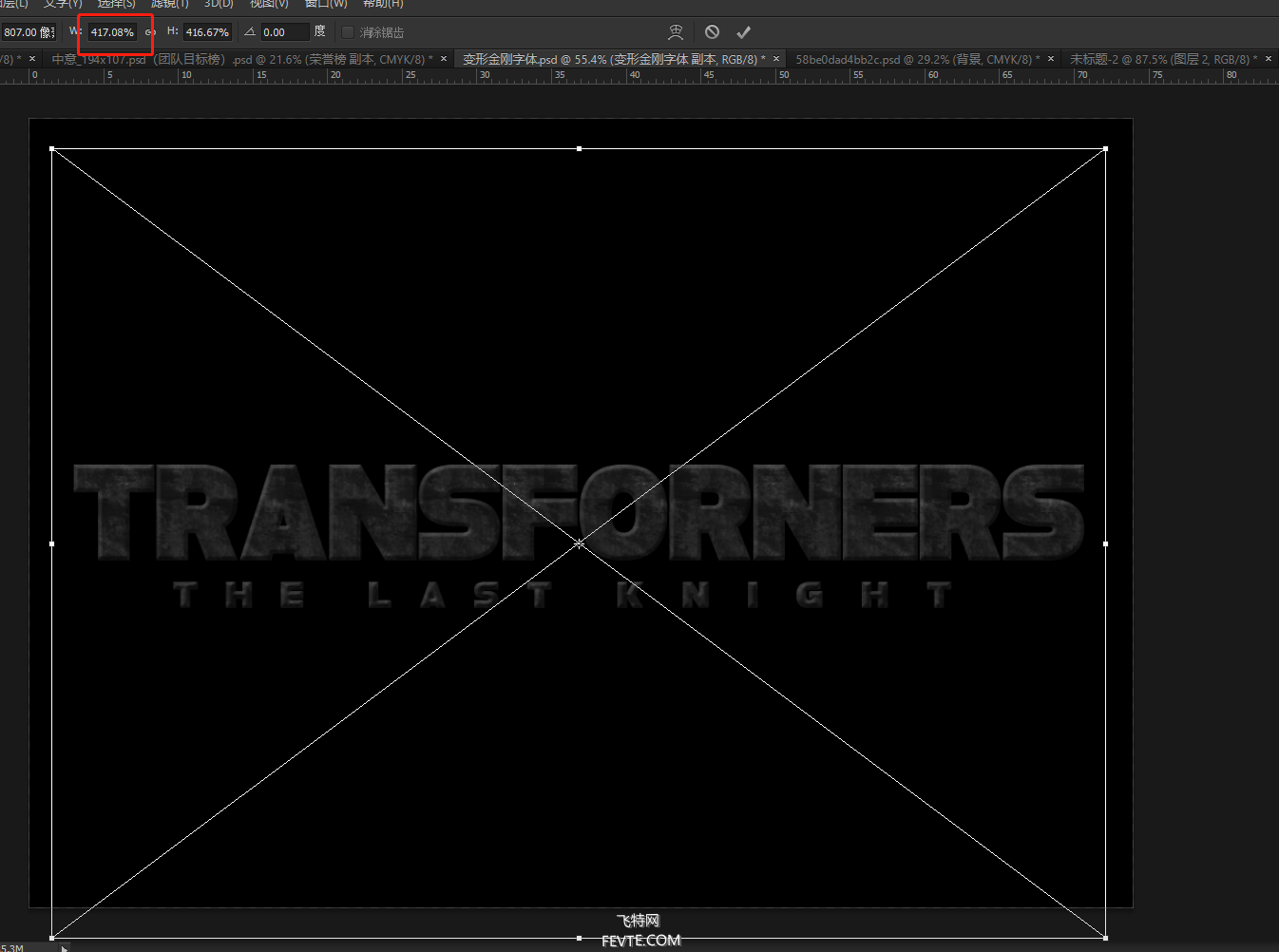Close the 变形金刚字体.psd tab

(x=776, y=59)
